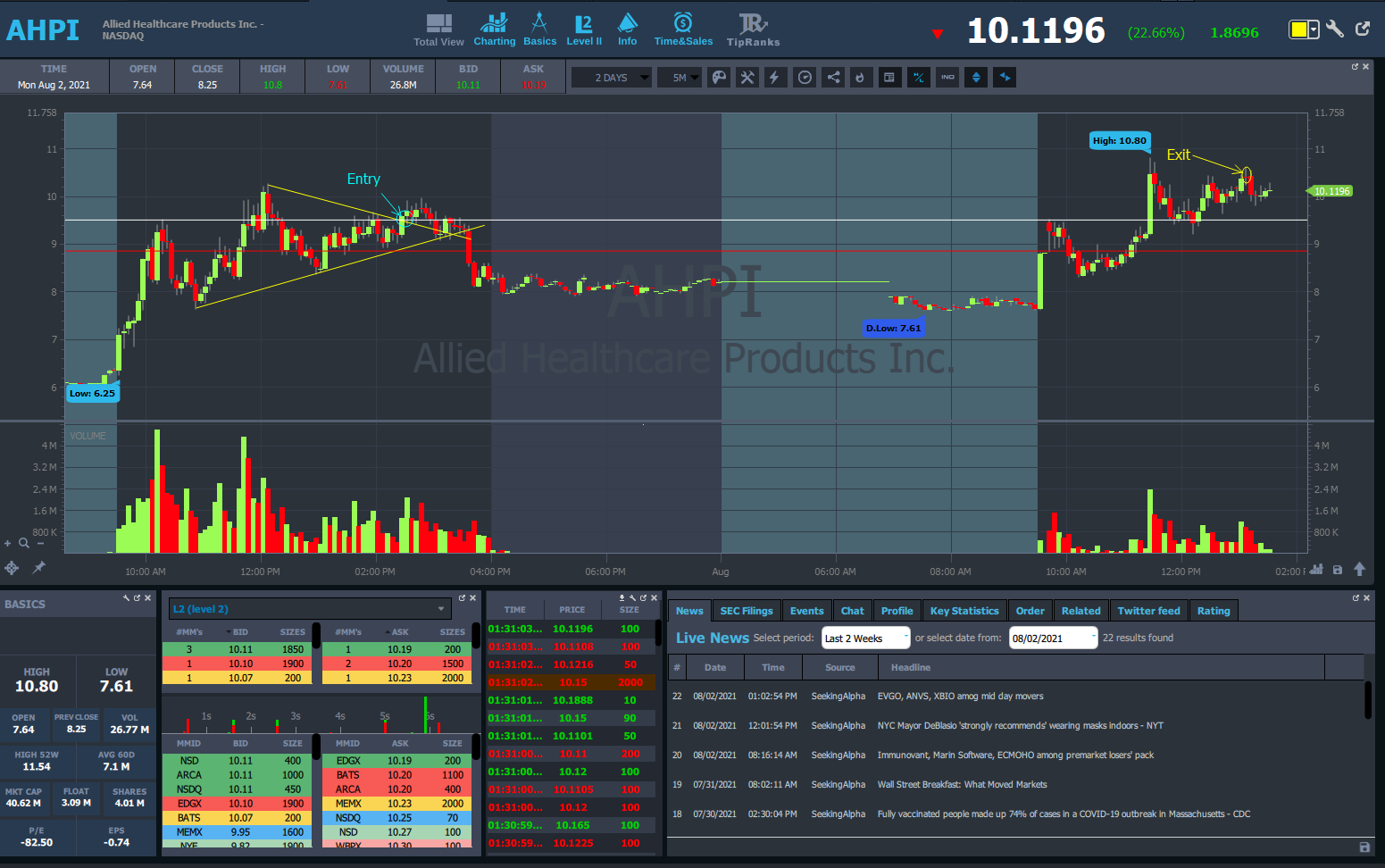
Task: Pin the chart using the pushpin icon
Action: coord(39,567)
